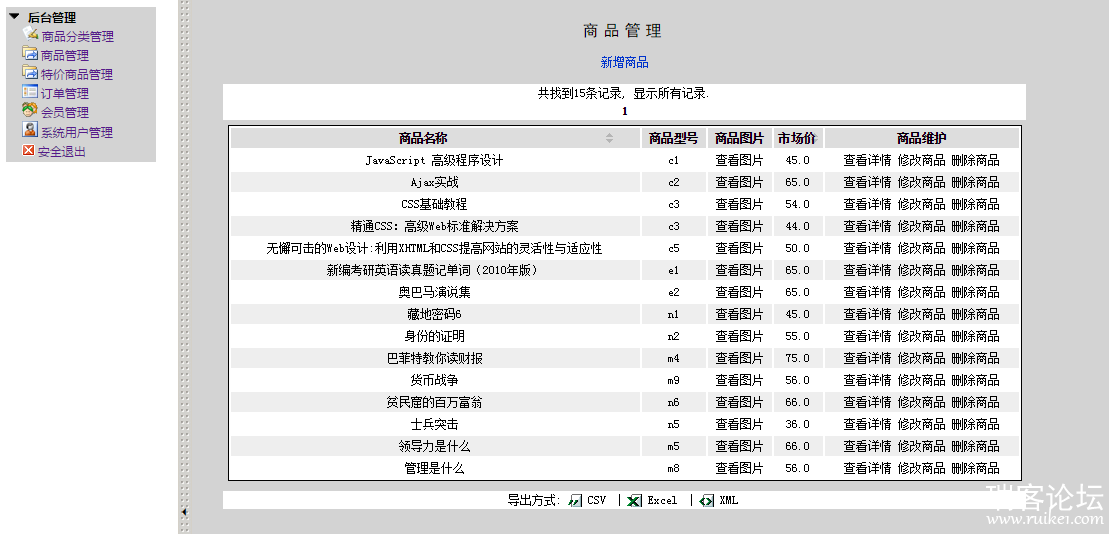1109x534 pixels.
Task: View details of 奥巴马演说集
Action: pos(867,292)
